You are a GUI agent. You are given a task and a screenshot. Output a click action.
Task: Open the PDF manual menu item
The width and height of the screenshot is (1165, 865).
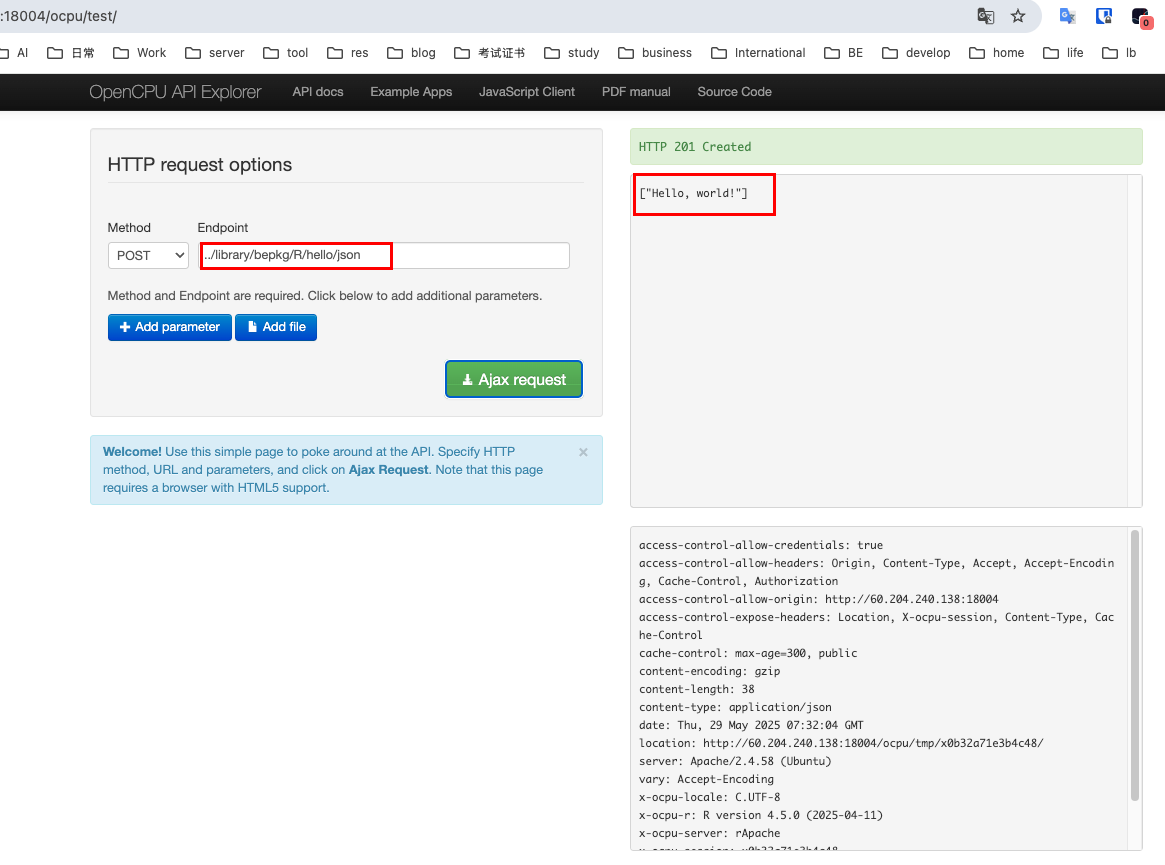click(636, 92)
